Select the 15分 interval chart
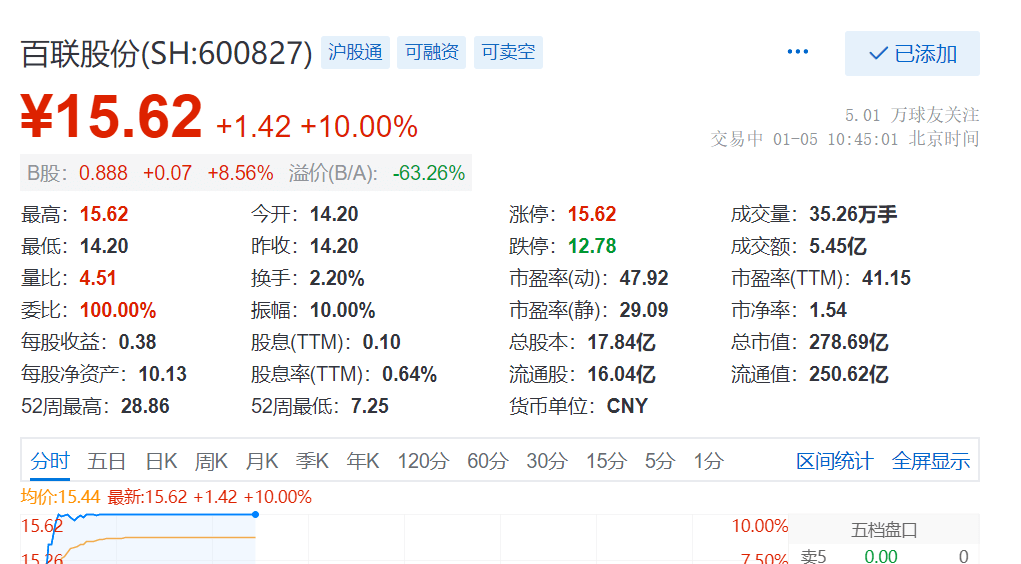Viewport: 1021px width, 564px height. 606,461
